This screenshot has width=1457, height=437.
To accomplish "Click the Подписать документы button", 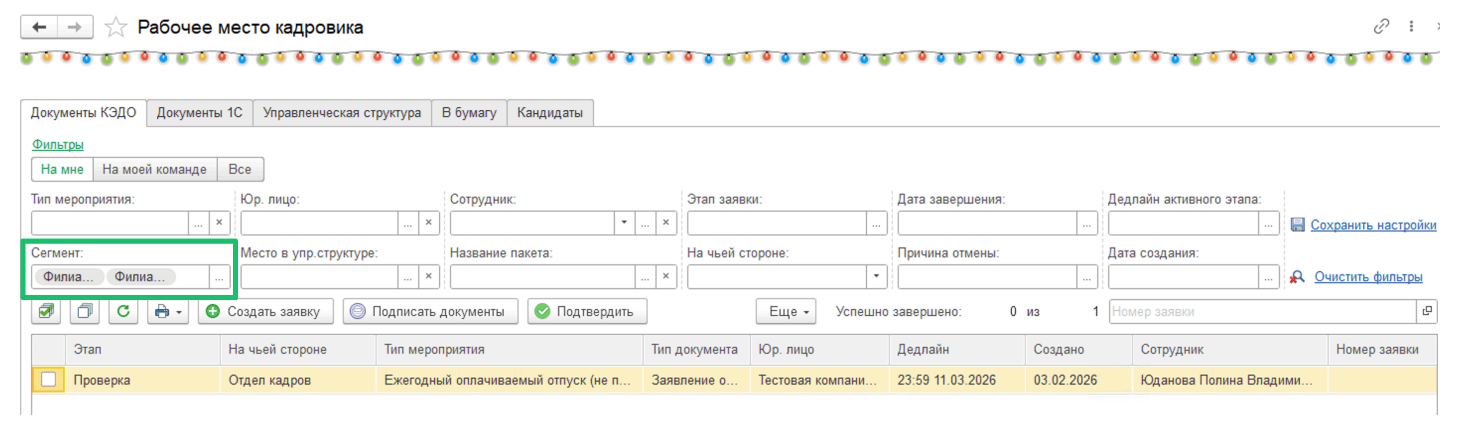I will (x=430, y=311).
